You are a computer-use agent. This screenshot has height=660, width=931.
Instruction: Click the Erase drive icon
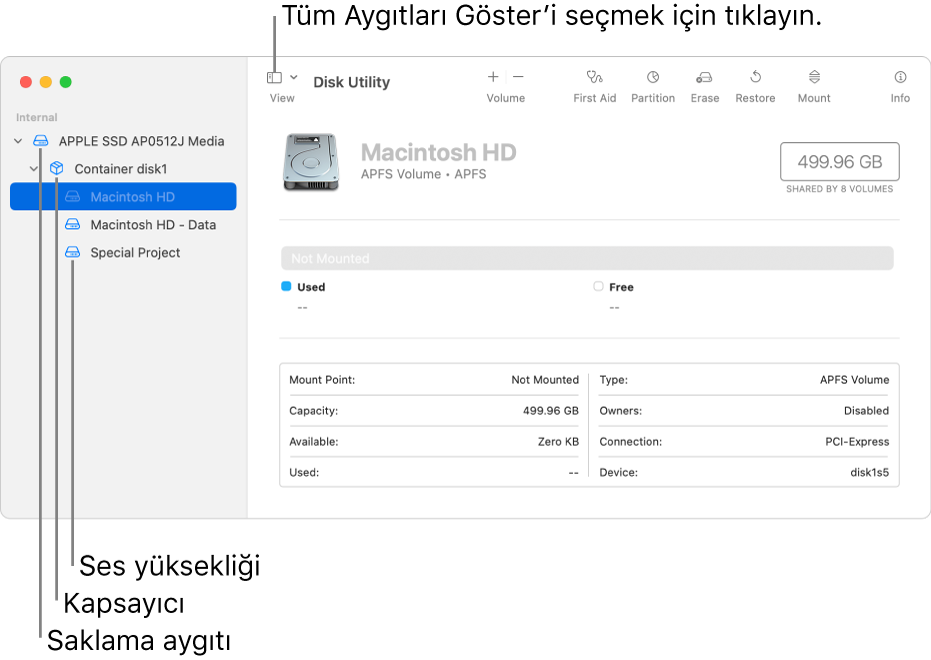[x=704, y=77]
